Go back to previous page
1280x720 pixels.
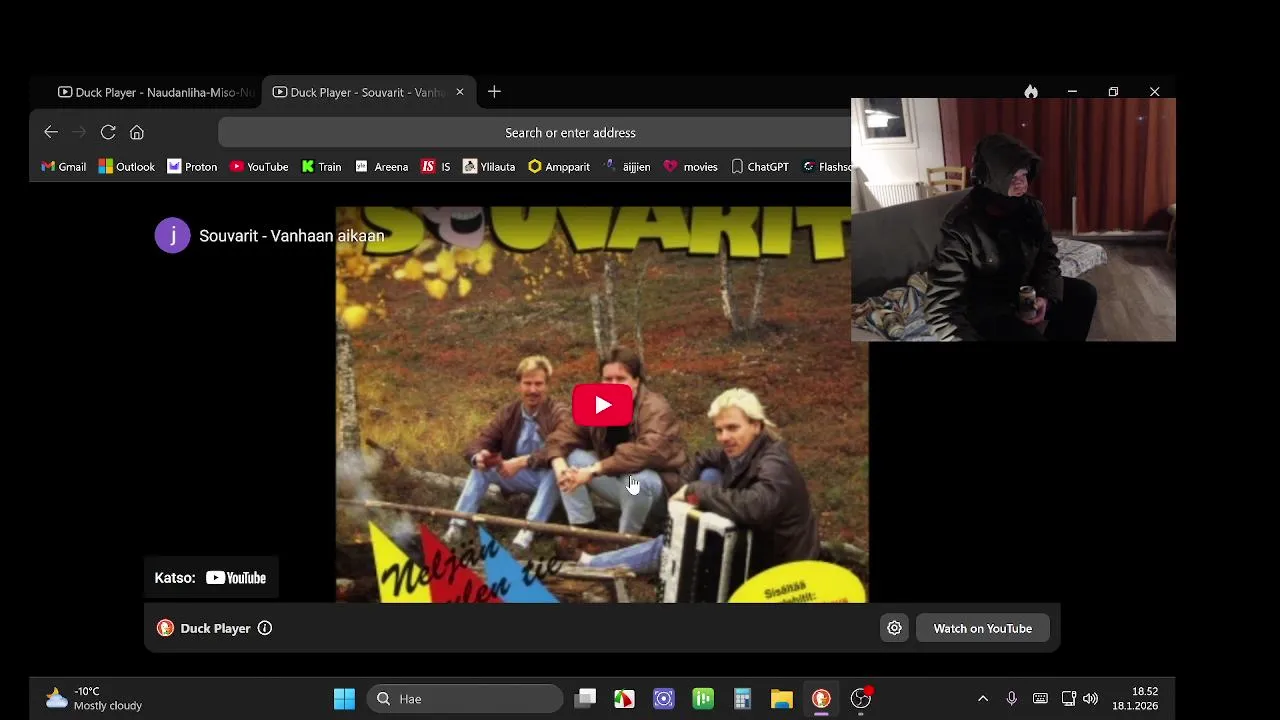coord(51,132)
